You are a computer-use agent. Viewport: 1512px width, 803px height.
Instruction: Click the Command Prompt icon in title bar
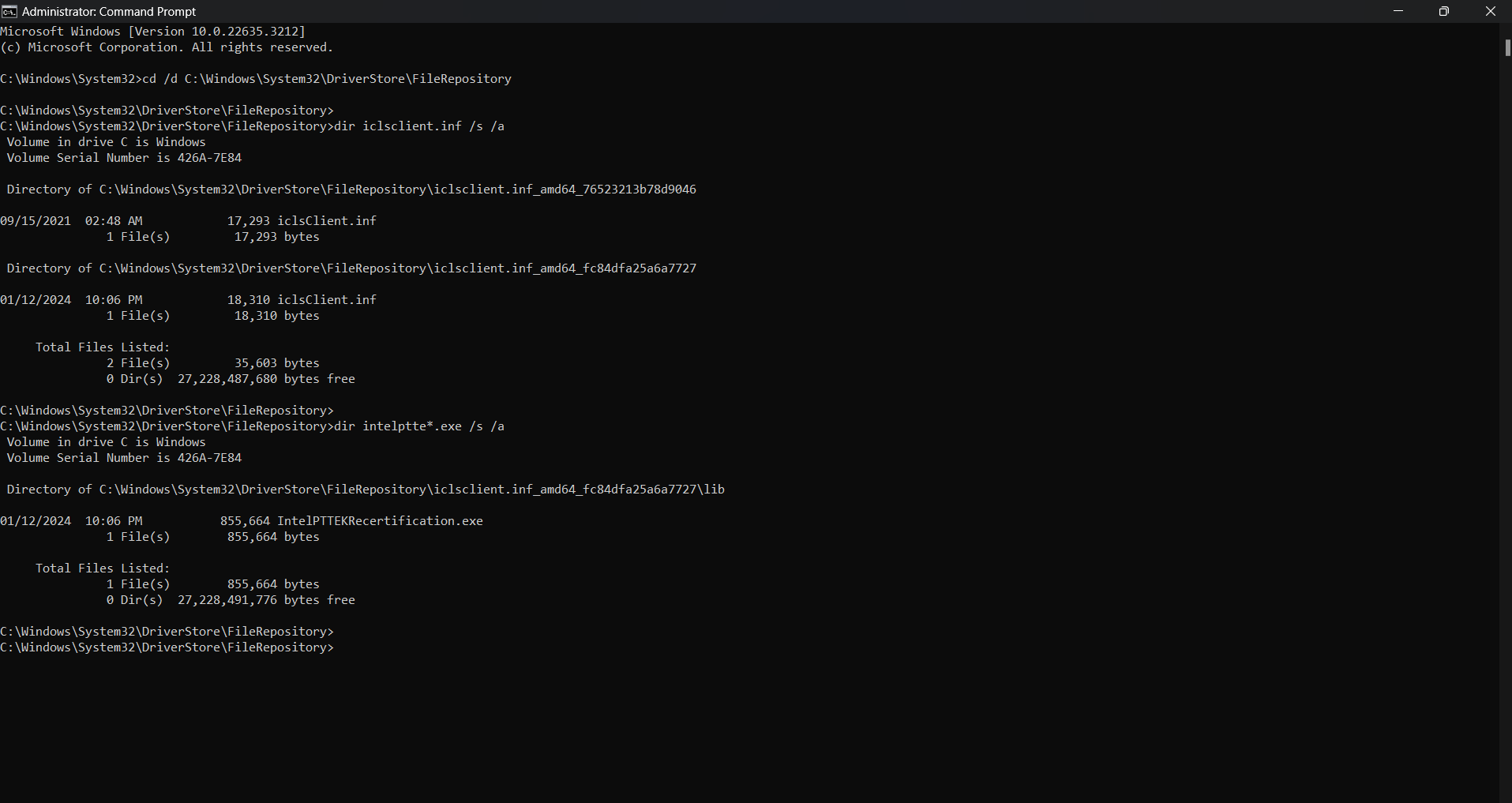9,11
